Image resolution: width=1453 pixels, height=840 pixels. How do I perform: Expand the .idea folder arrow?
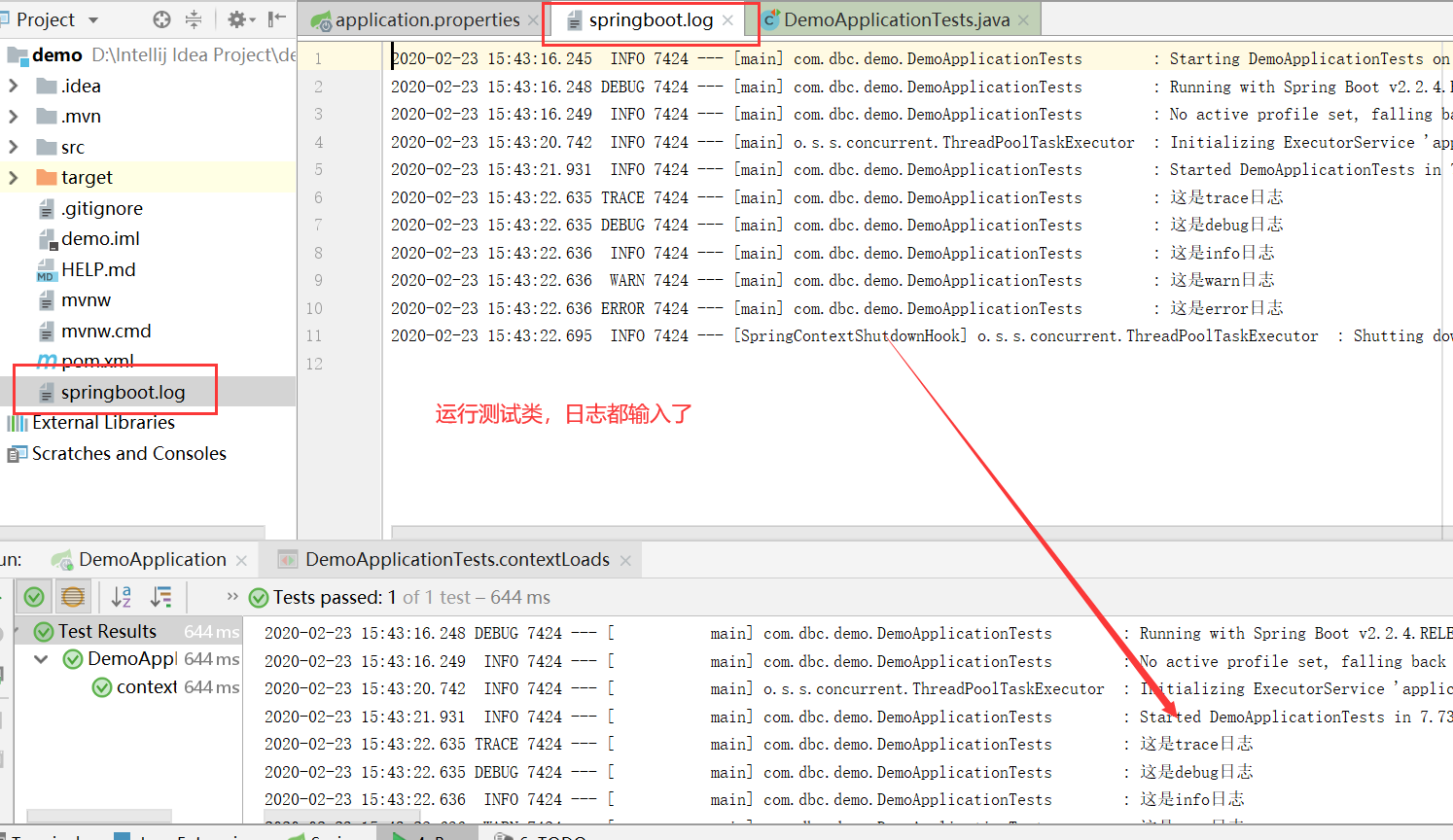coord(13,86)
